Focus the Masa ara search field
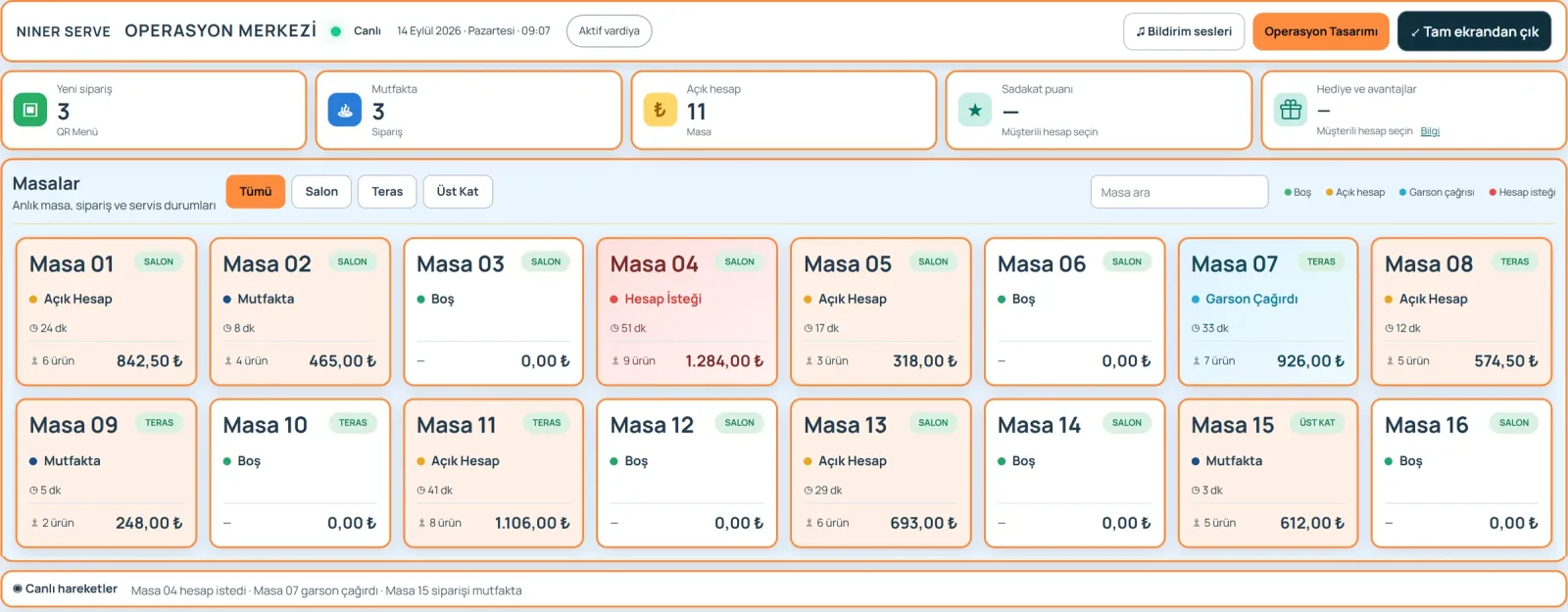 [1179, 192]
